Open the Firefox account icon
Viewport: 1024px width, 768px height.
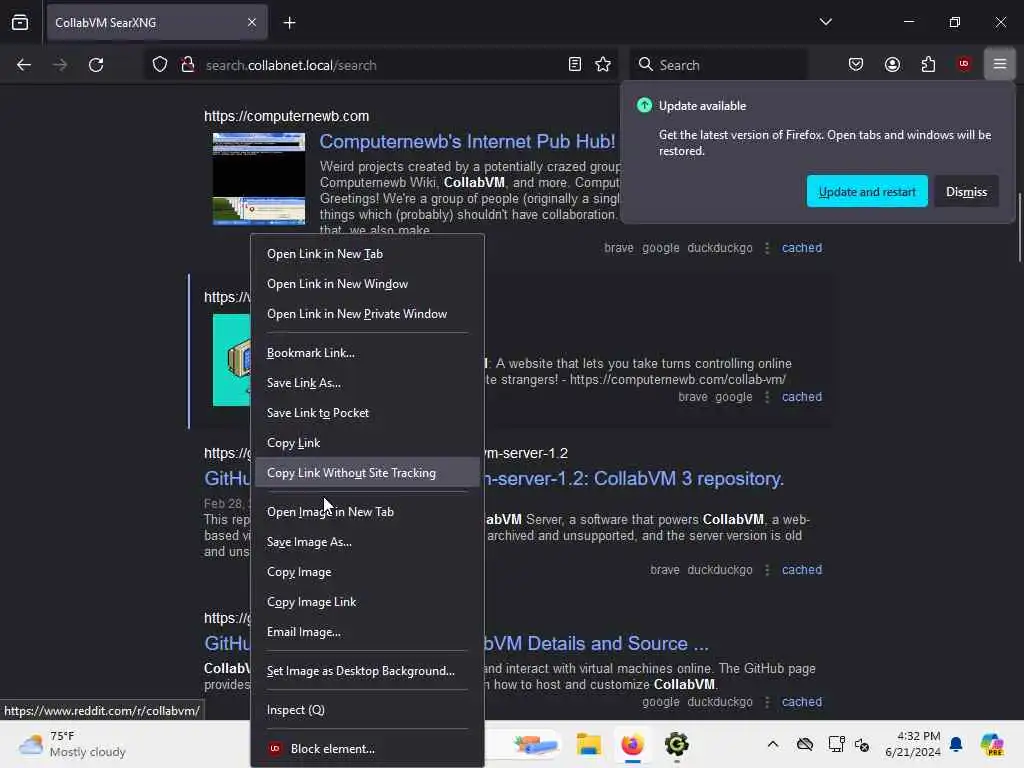pos(893,65)
